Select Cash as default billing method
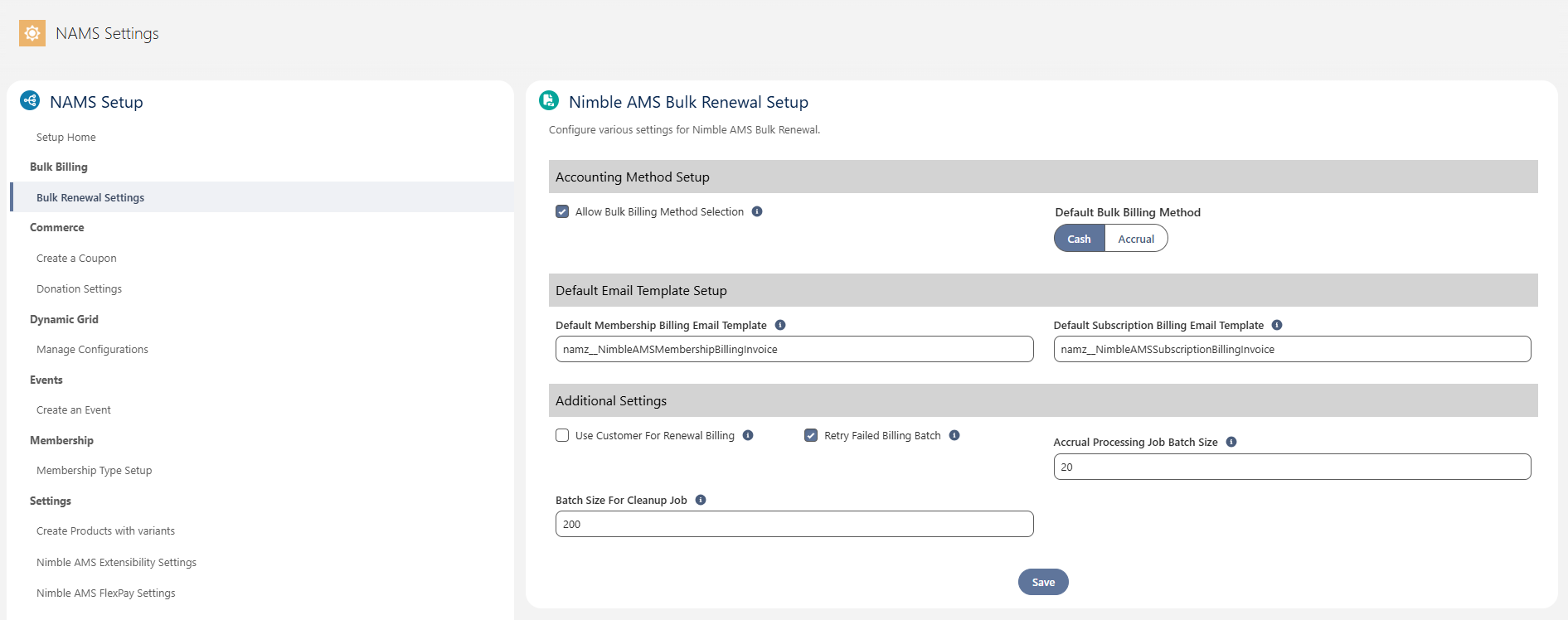The width and height of the screenshot is (1568, 620). click(1079, 239)
